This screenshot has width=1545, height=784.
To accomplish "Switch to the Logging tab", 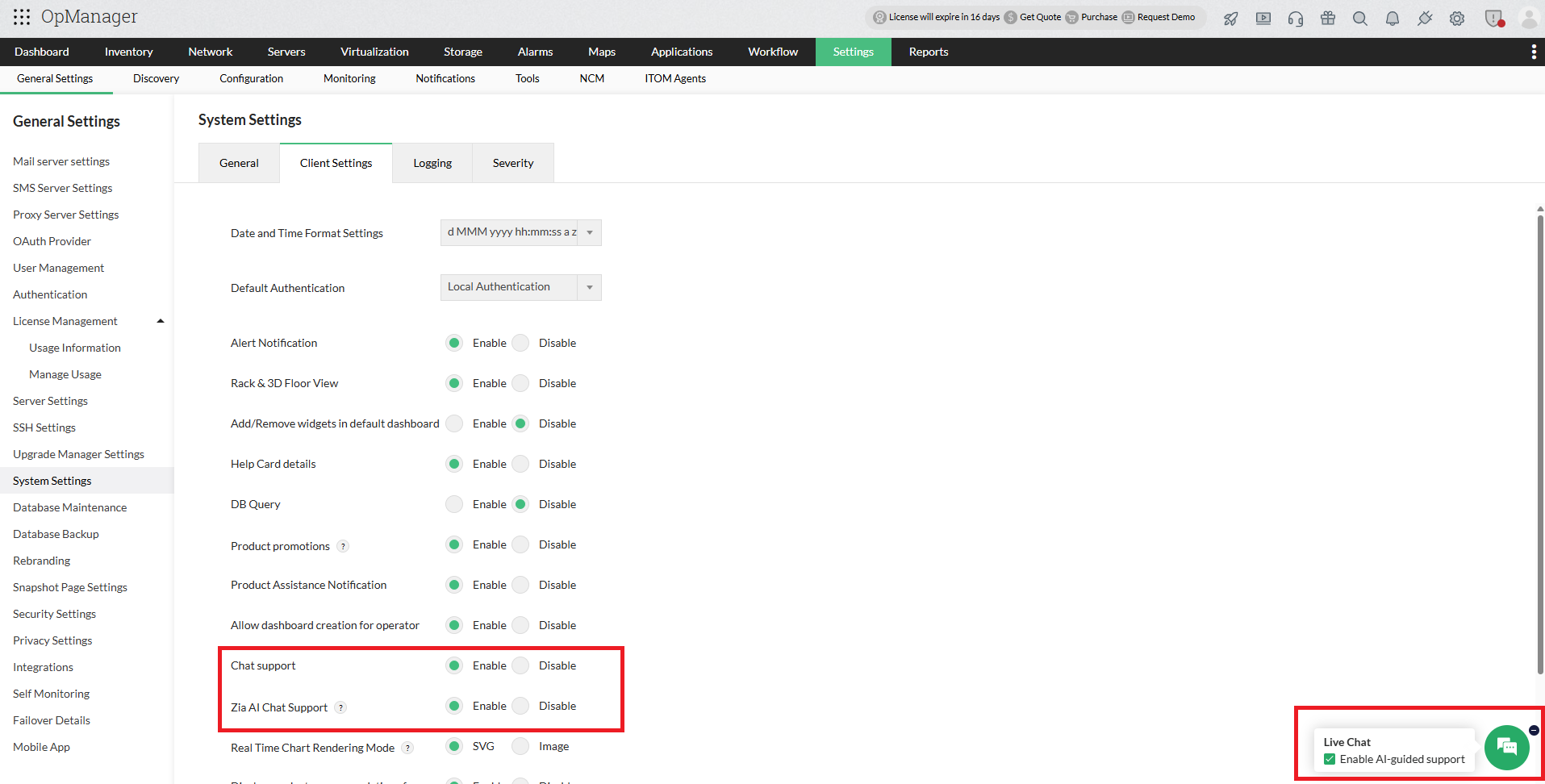I will click(432, 163).
